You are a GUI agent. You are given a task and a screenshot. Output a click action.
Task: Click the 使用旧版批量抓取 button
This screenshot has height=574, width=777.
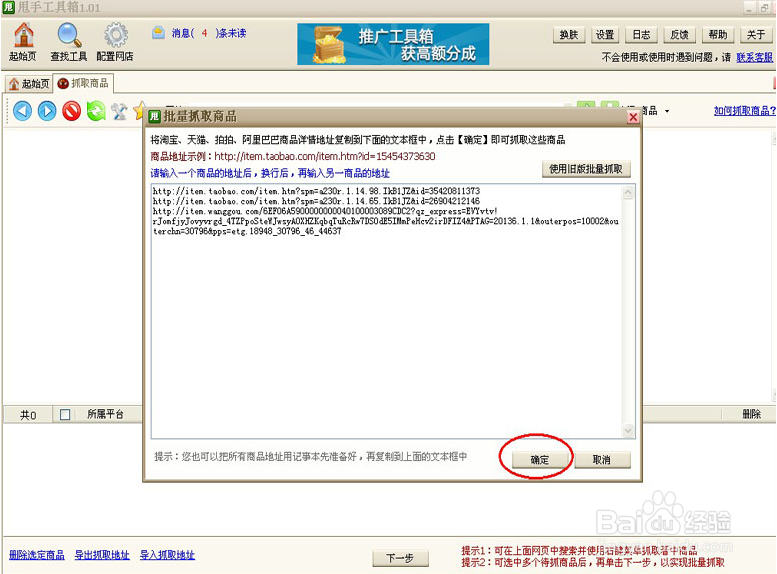point(586,169)
